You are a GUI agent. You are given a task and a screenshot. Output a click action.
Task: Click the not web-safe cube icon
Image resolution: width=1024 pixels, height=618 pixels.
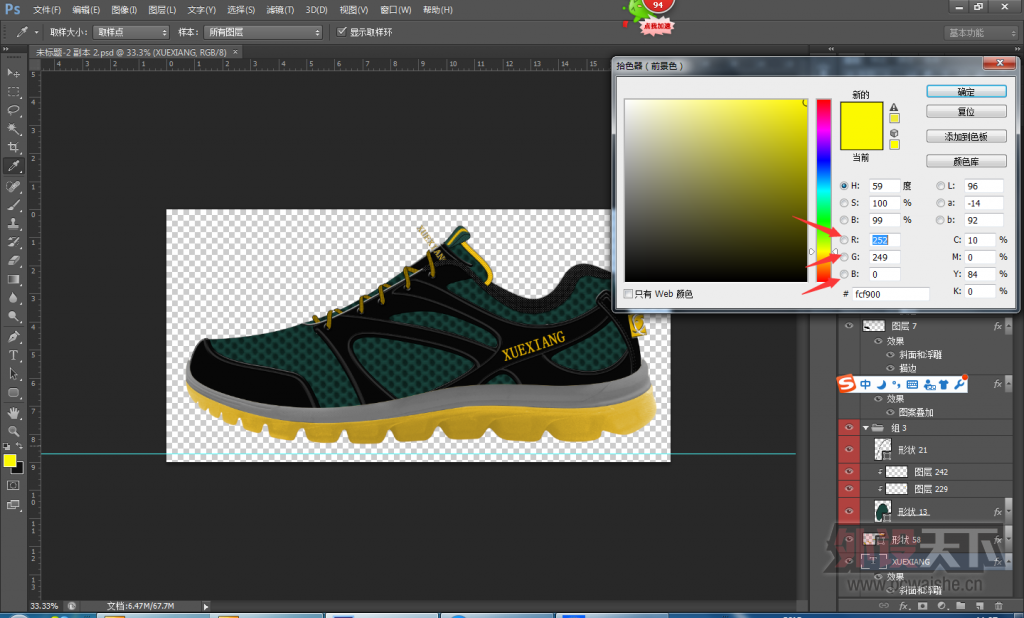(894, 133)
